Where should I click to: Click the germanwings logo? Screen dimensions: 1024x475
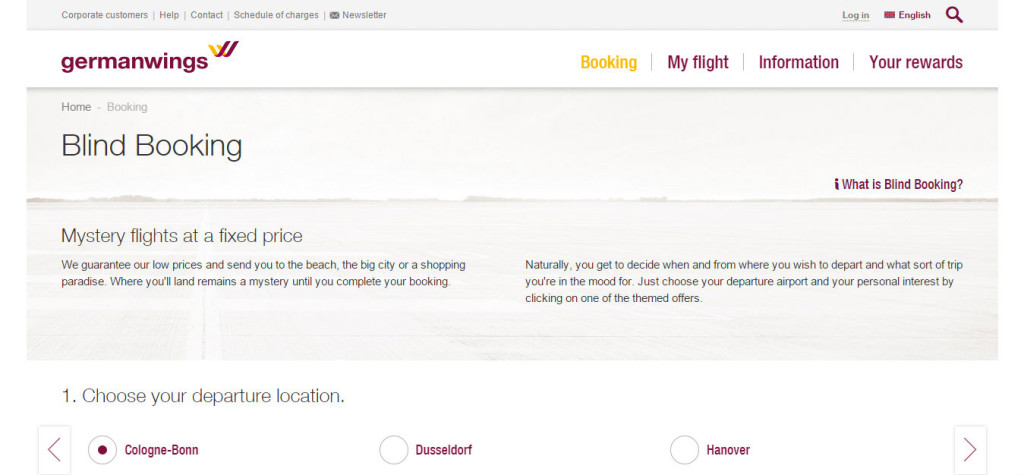pos(150,57)
